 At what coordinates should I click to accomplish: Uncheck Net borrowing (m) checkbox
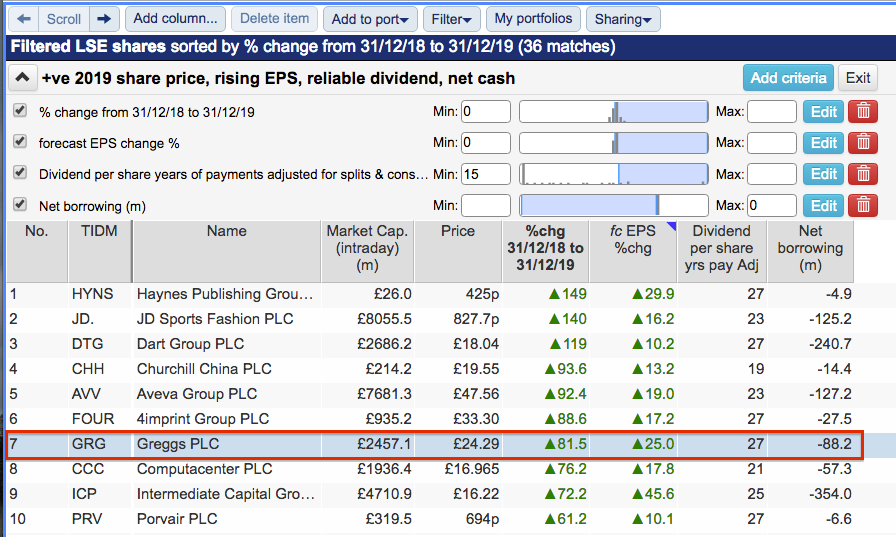(20, 204)
